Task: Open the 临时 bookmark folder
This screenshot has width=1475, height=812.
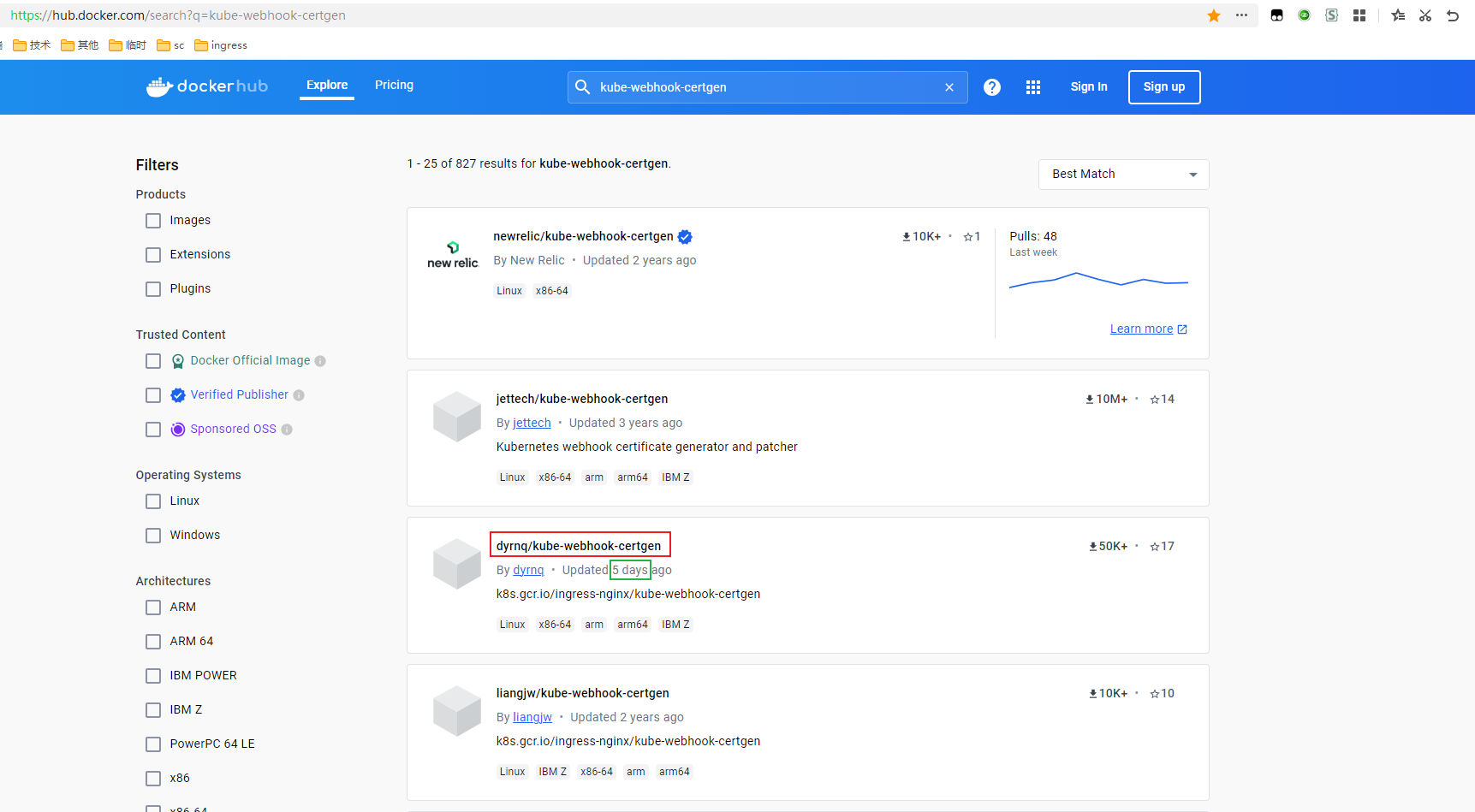Action: [128, 45]
